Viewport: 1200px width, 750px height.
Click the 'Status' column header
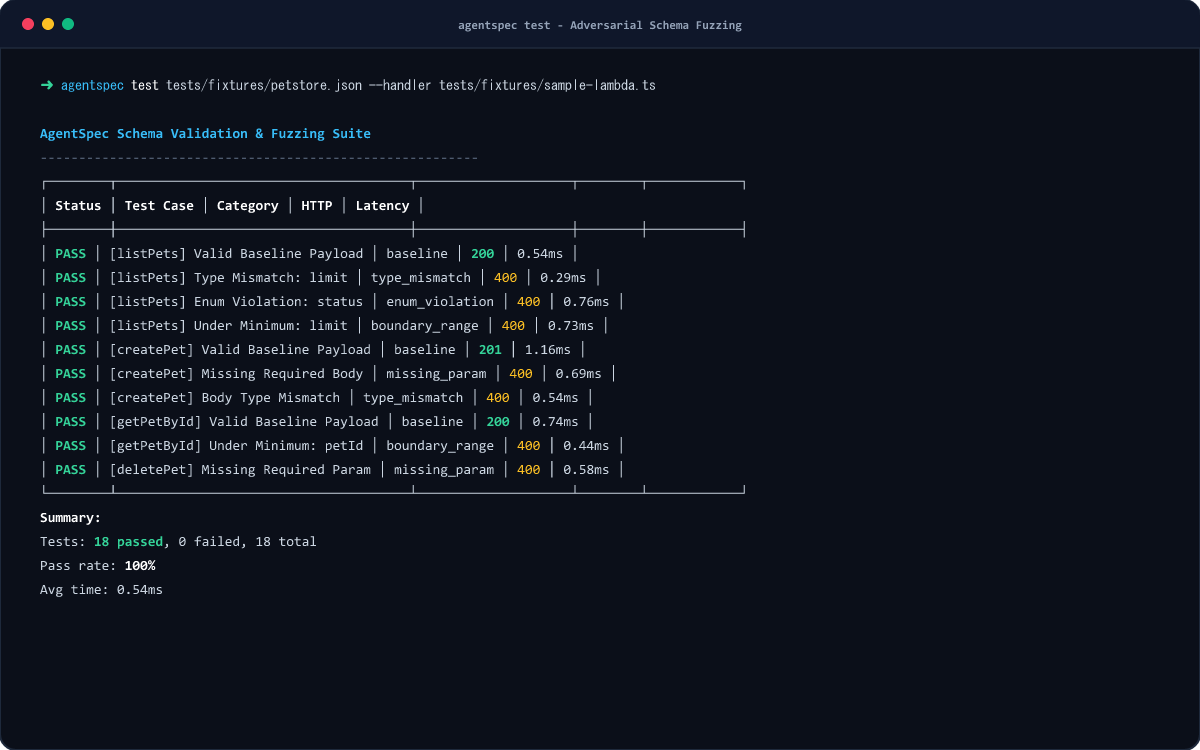point(78,206)
